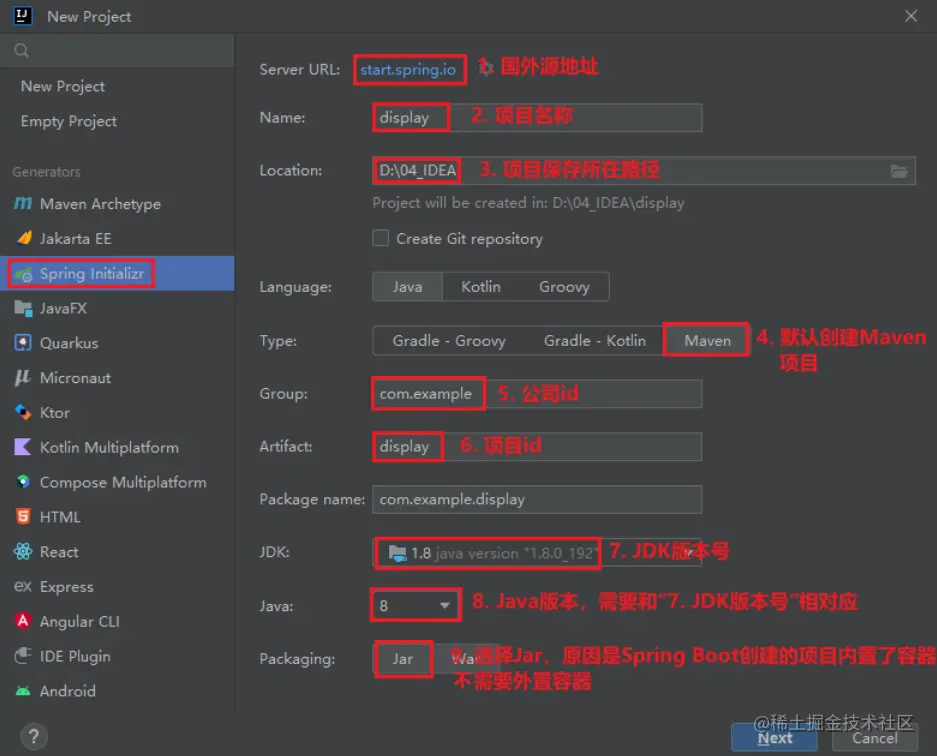Open the start.spring.io server URL link
937x756 pixels.
(x=408, y=69)
